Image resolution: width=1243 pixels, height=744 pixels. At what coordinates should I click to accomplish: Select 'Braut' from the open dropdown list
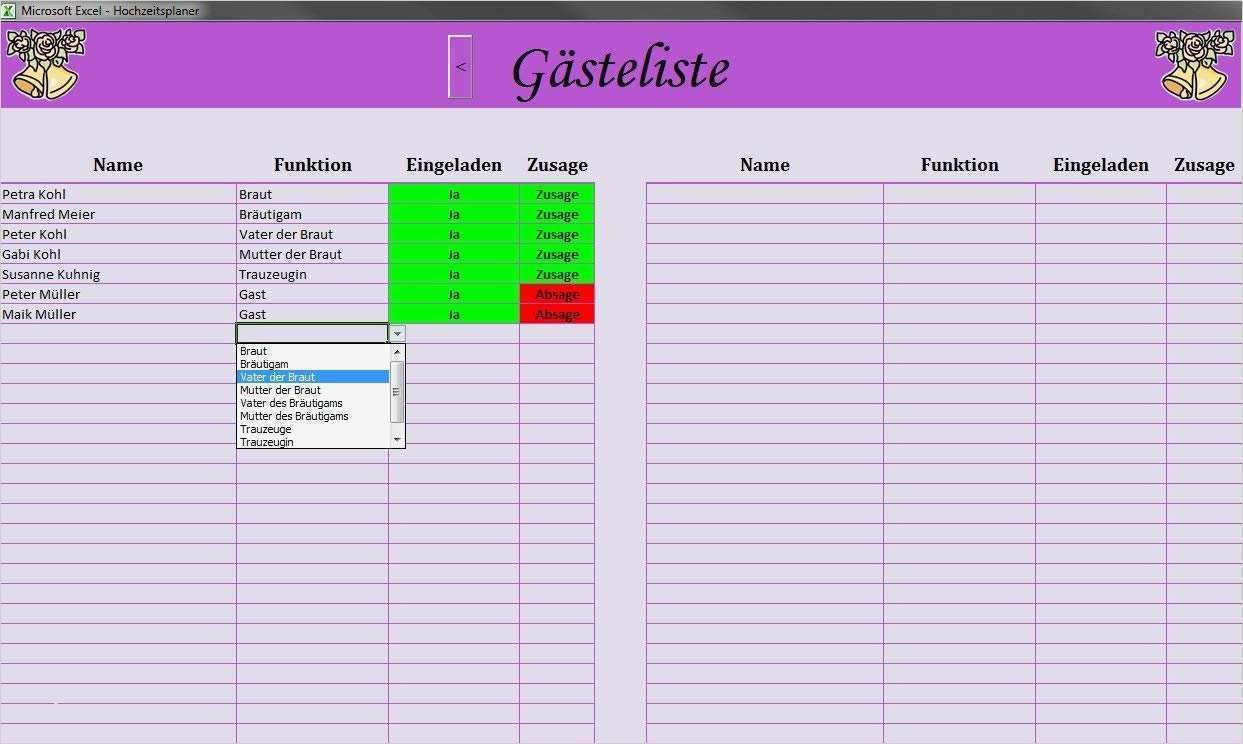pos(252,351)
